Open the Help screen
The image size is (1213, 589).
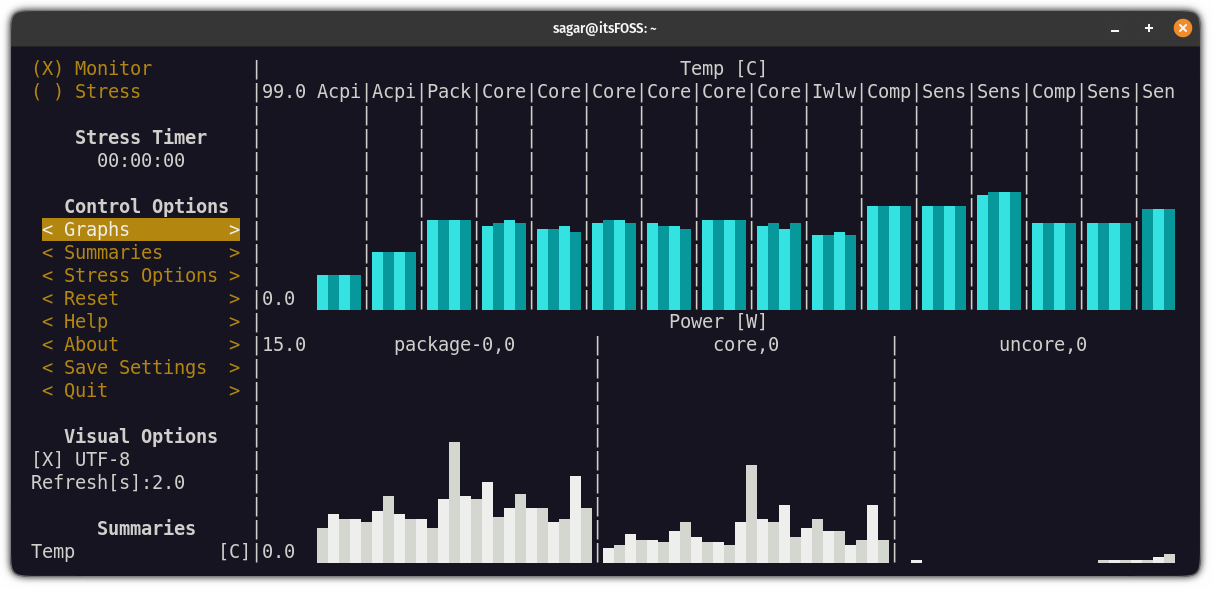140,321
